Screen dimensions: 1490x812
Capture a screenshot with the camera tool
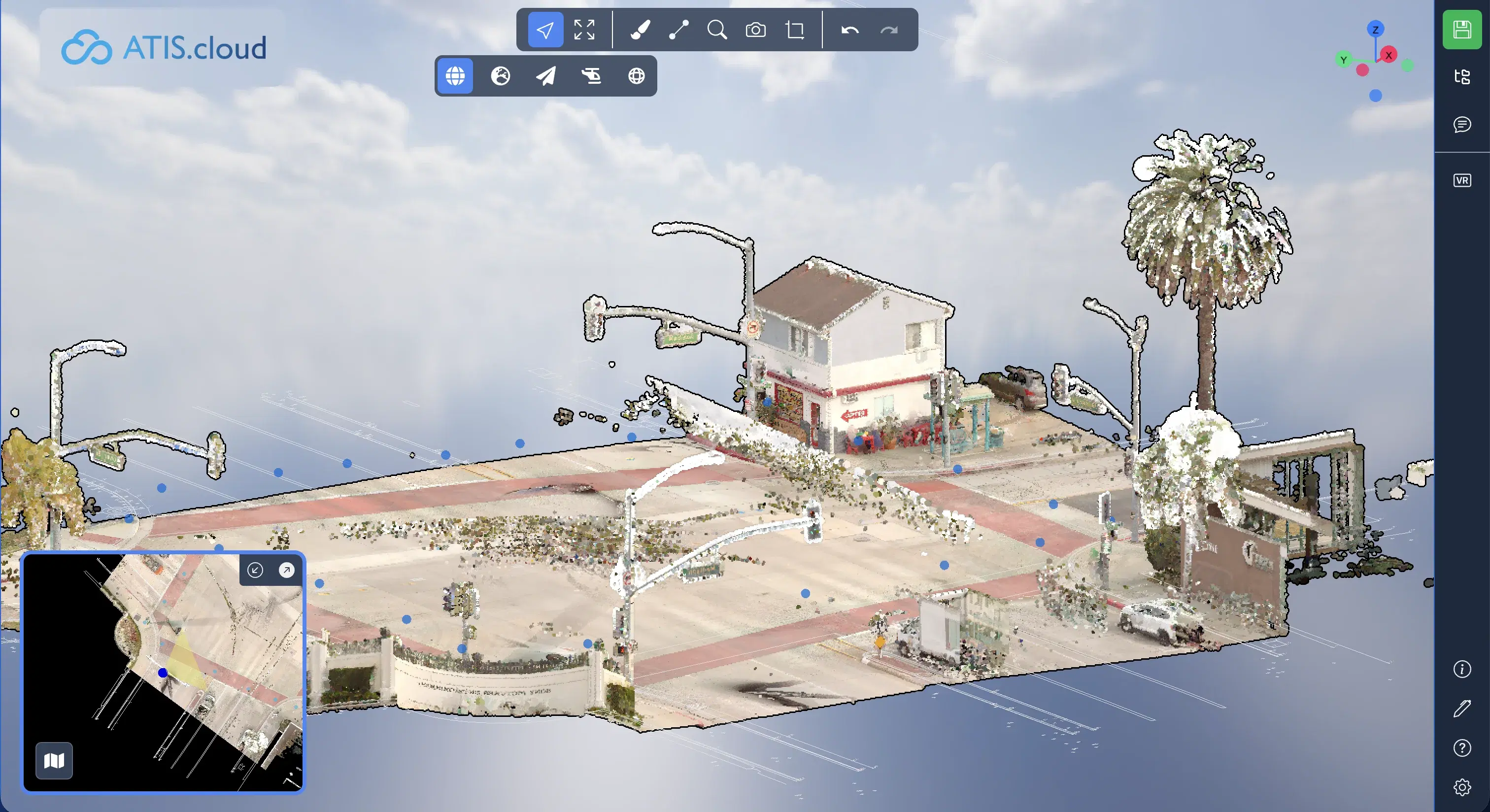[755, 31]
